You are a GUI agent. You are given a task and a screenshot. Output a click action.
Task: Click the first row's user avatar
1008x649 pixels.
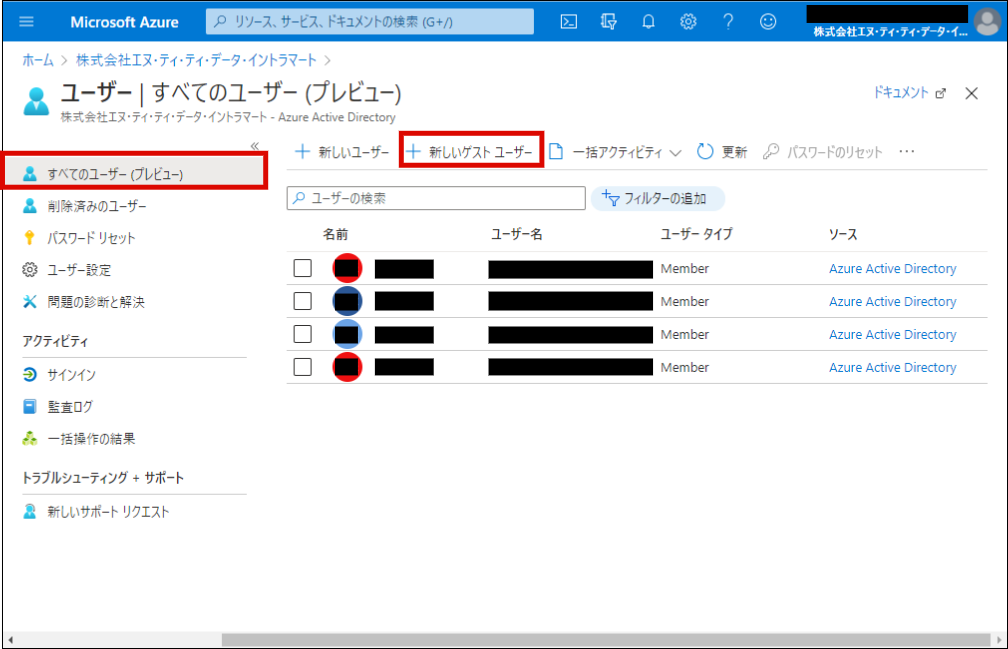tap(347, 268)
